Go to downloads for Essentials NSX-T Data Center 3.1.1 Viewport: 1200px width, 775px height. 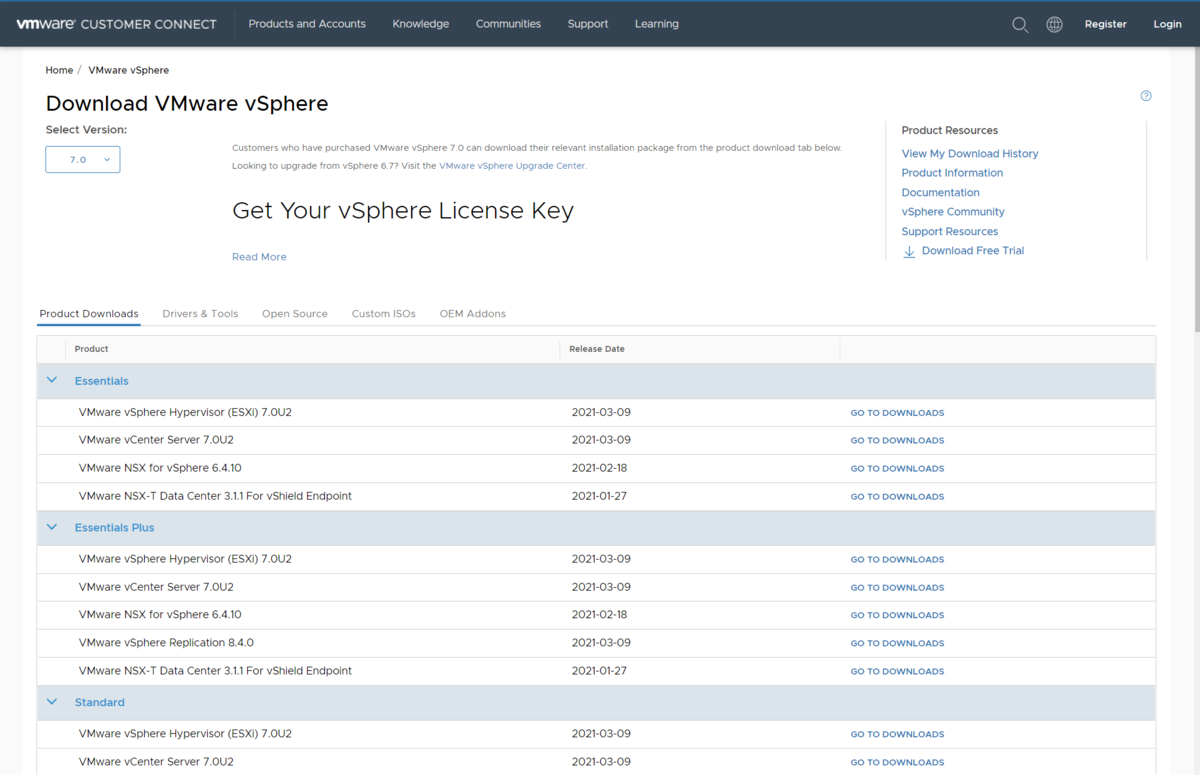point(897,497)
